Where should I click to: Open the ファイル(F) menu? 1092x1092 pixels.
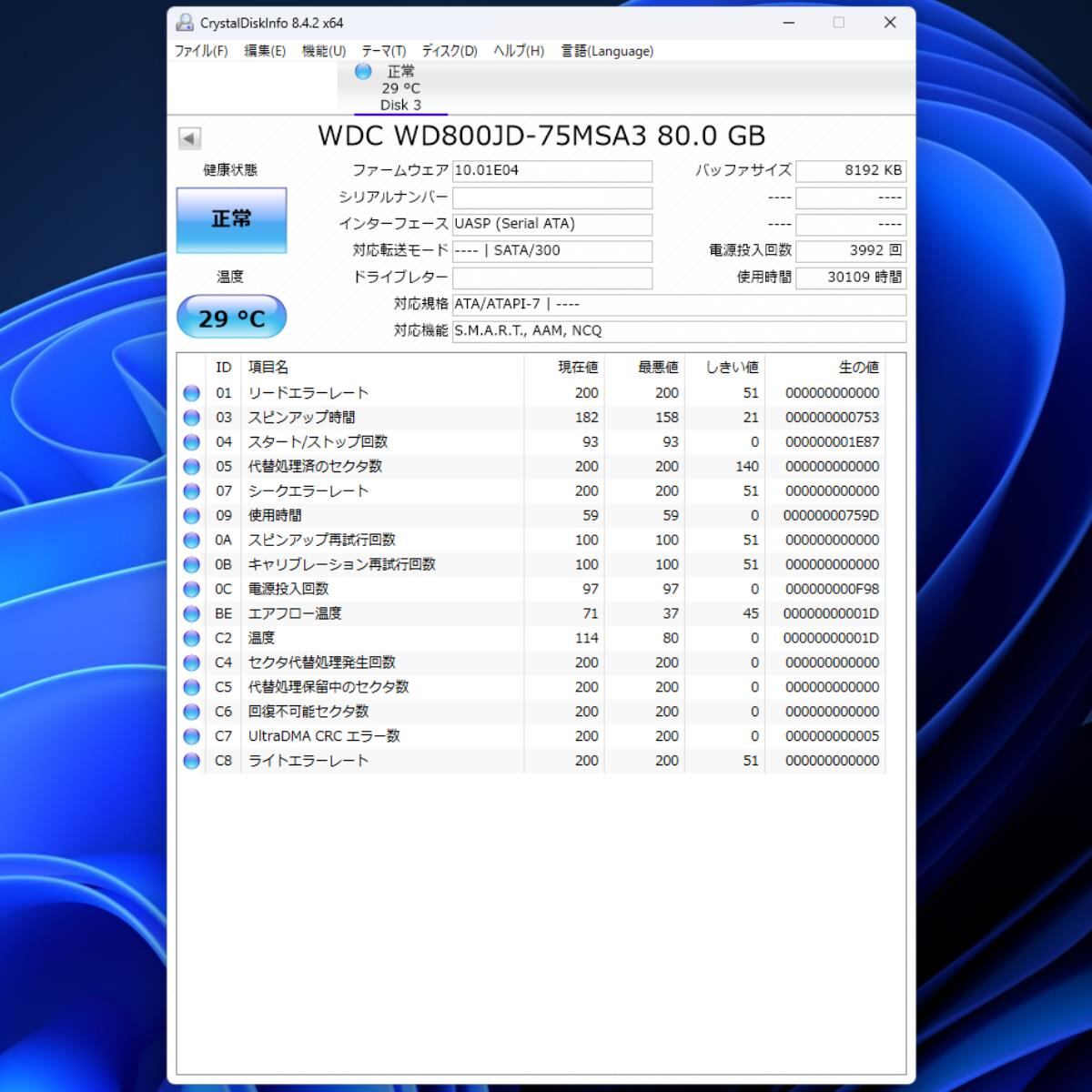coord(201,51)
